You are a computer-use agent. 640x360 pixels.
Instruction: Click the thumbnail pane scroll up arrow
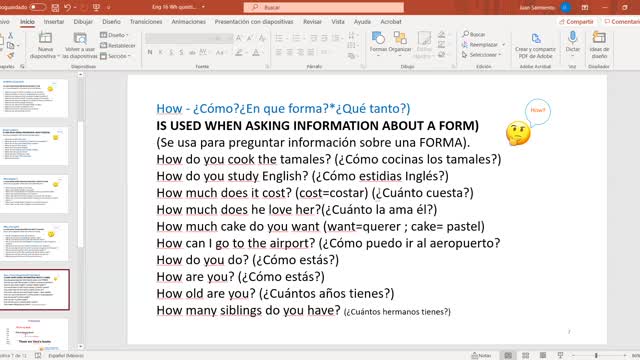click(x=80, y=75)
